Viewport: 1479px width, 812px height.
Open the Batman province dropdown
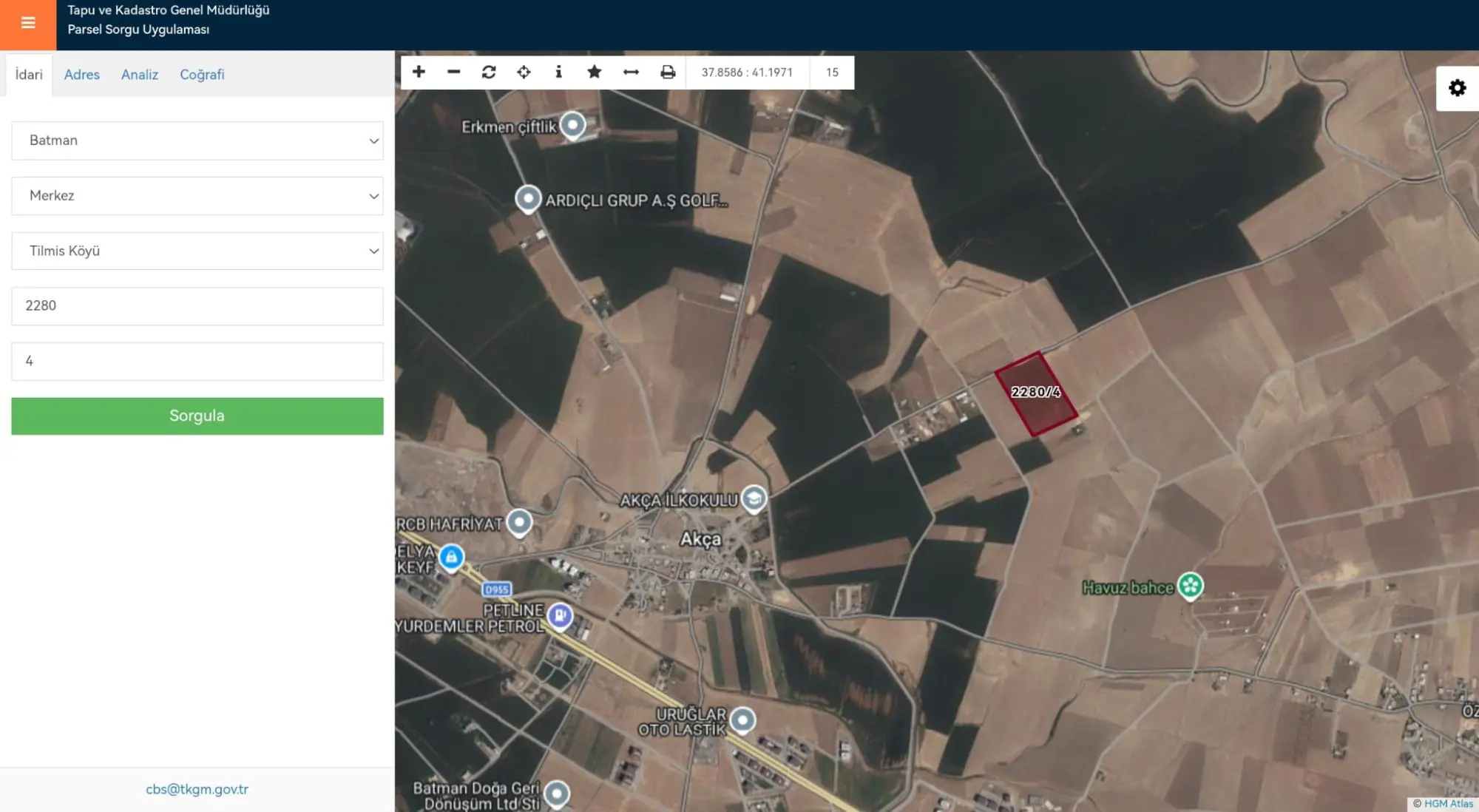tap(197, 141)
